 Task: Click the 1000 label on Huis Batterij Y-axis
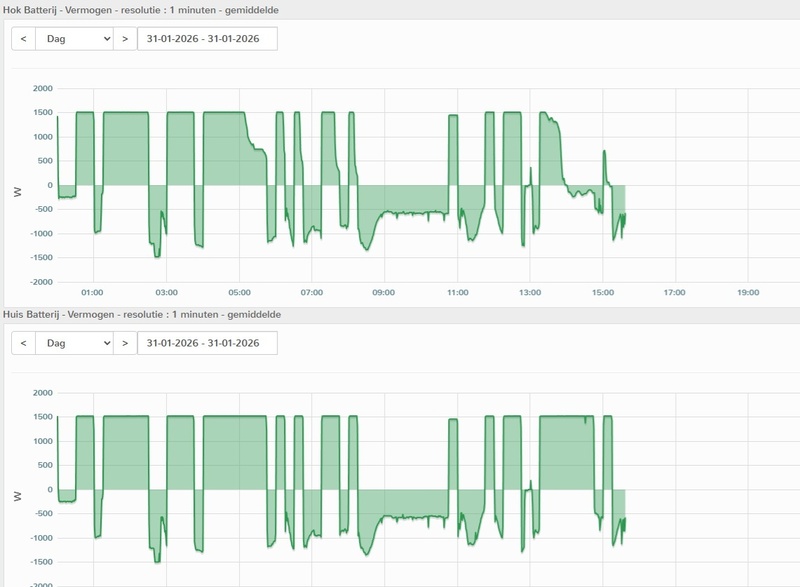pos(41,441)
